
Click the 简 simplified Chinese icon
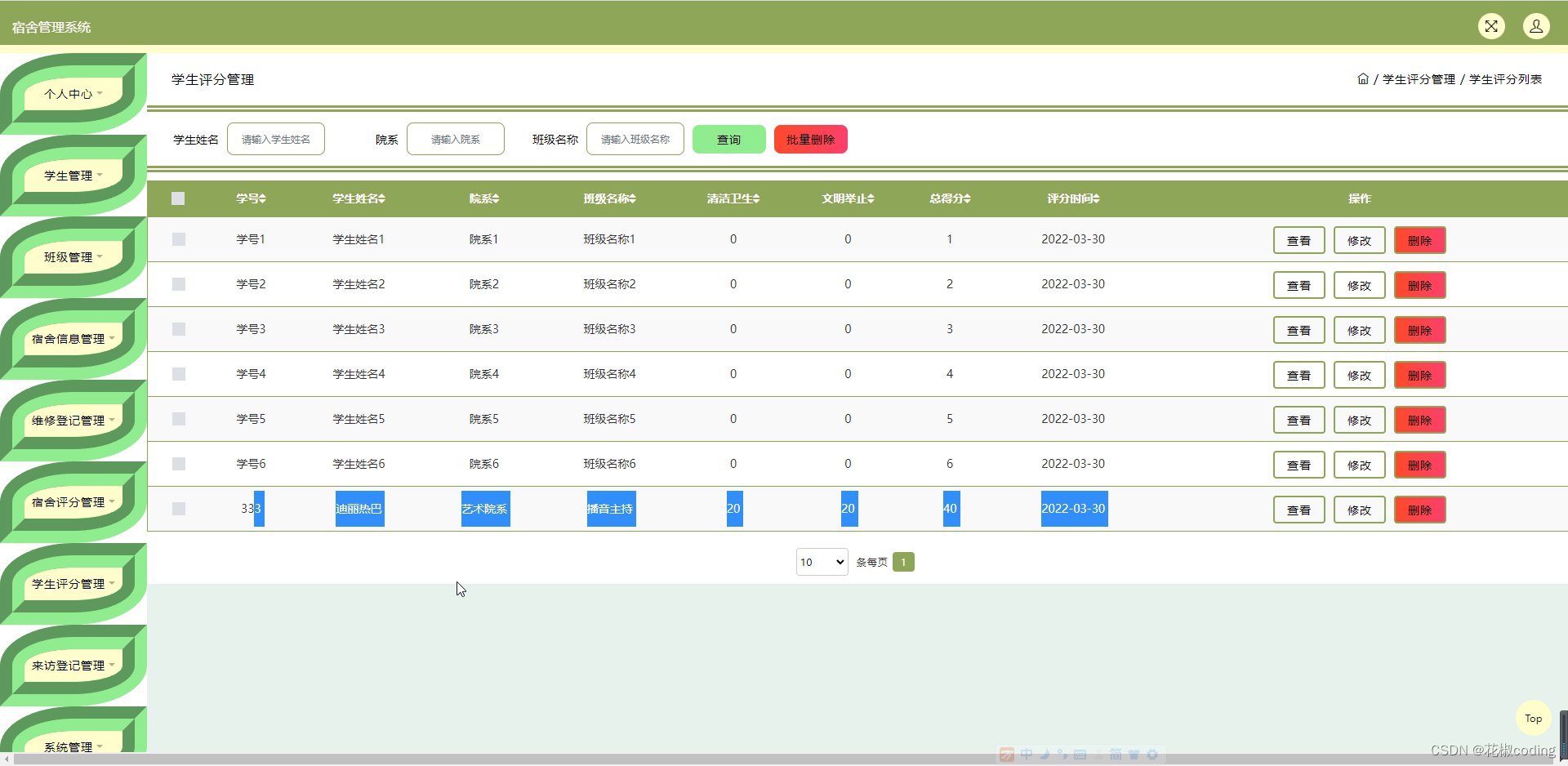(1116, 755)
